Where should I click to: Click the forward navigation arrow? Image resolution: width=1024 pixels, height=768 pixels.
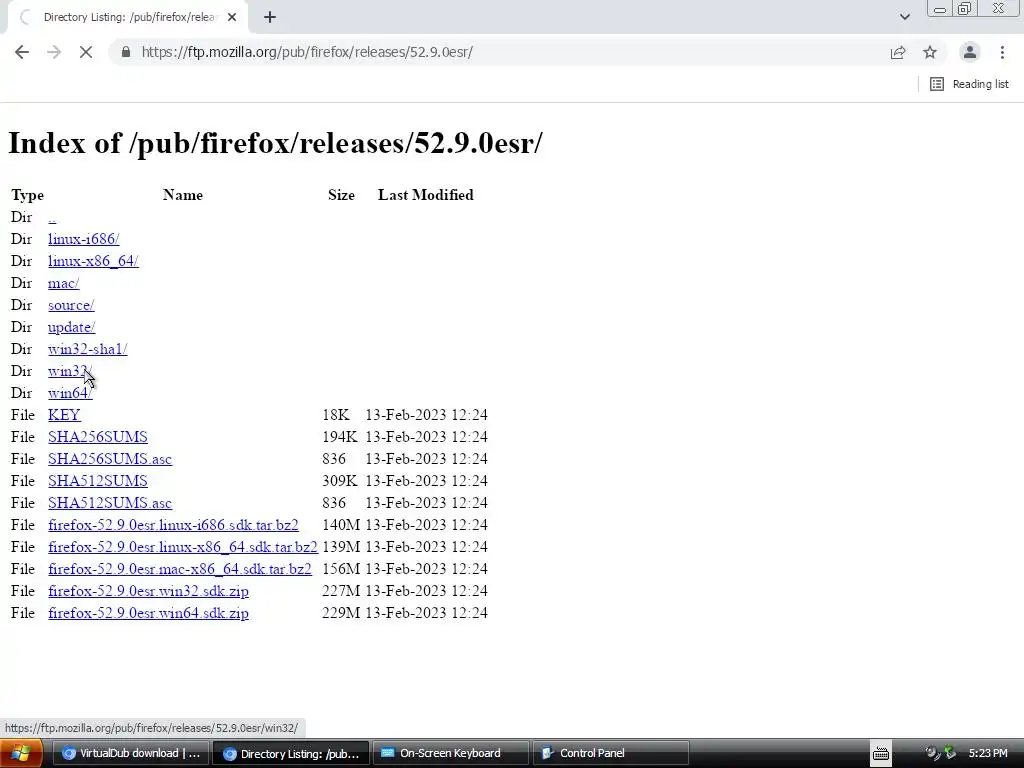coord(54,52)
